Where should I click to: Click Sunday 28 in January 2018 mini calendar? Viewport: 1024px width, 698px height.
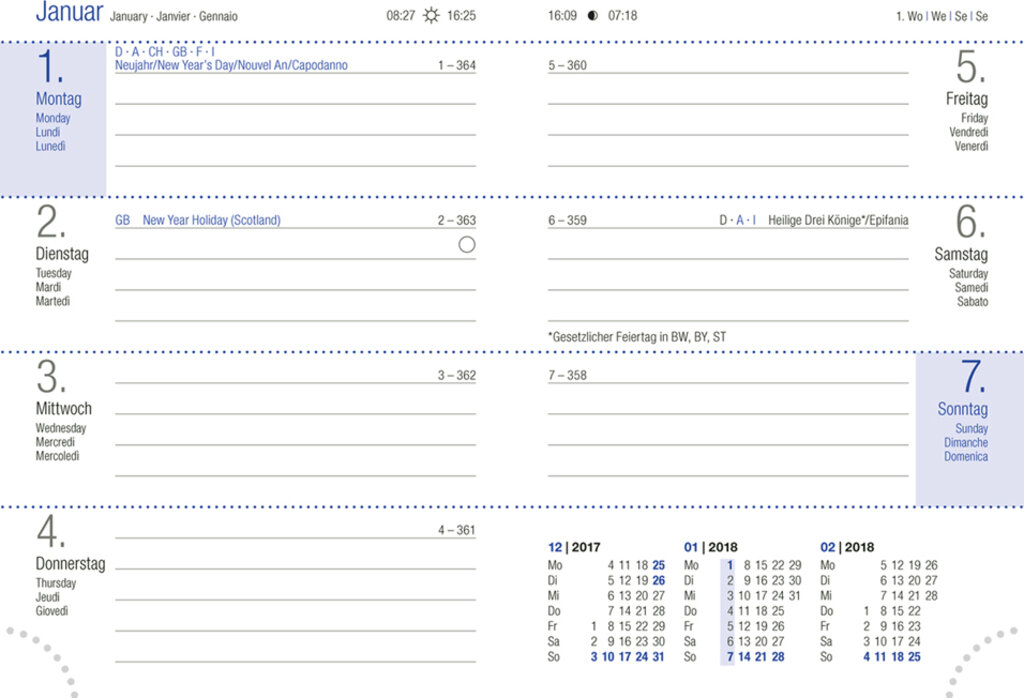click(x=778, y=657)
